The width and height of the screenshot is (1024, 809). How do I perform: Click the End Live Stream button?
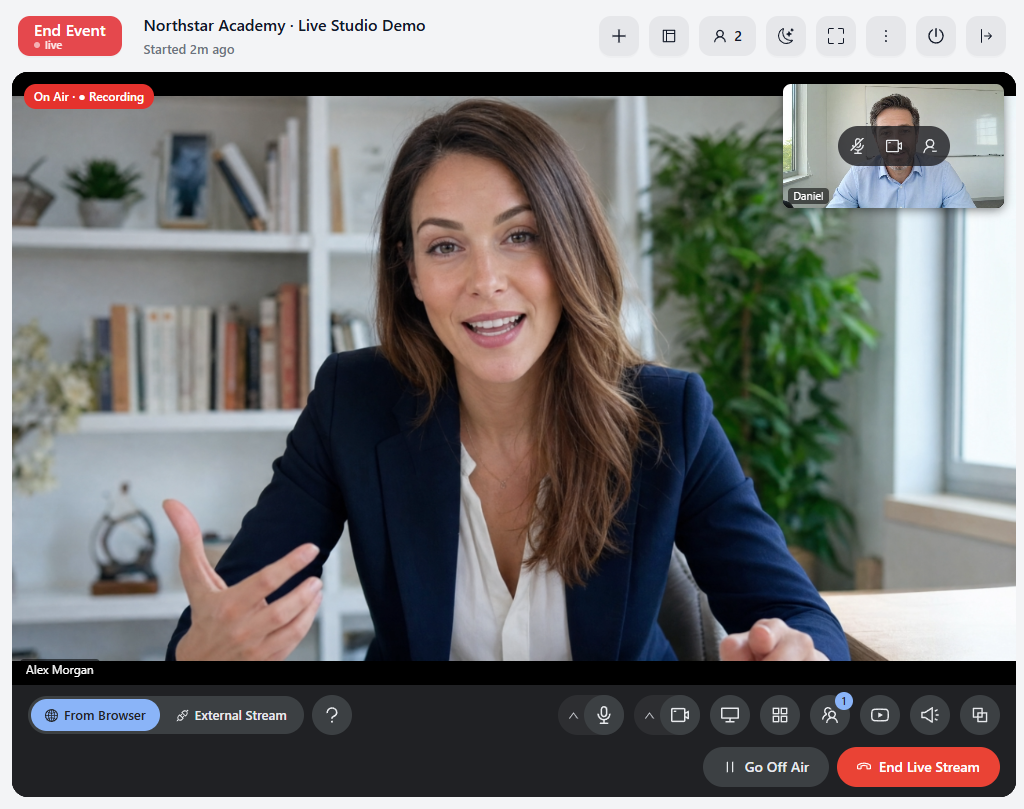918,767
